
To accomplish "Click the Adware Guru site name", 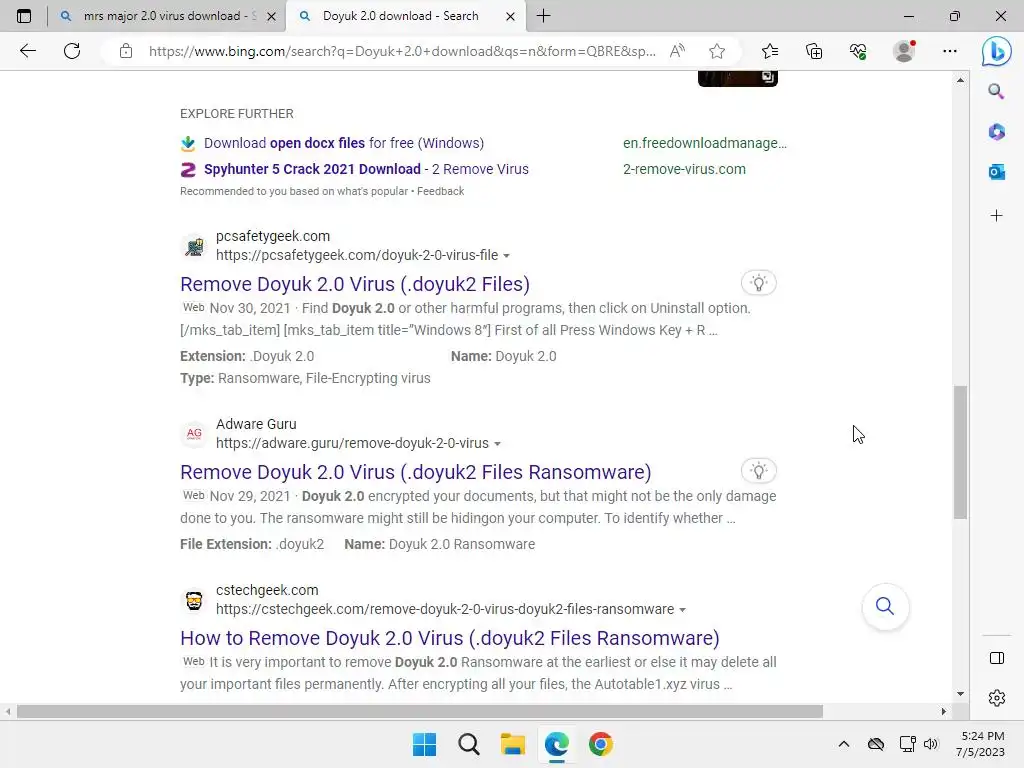I will 256,424.
